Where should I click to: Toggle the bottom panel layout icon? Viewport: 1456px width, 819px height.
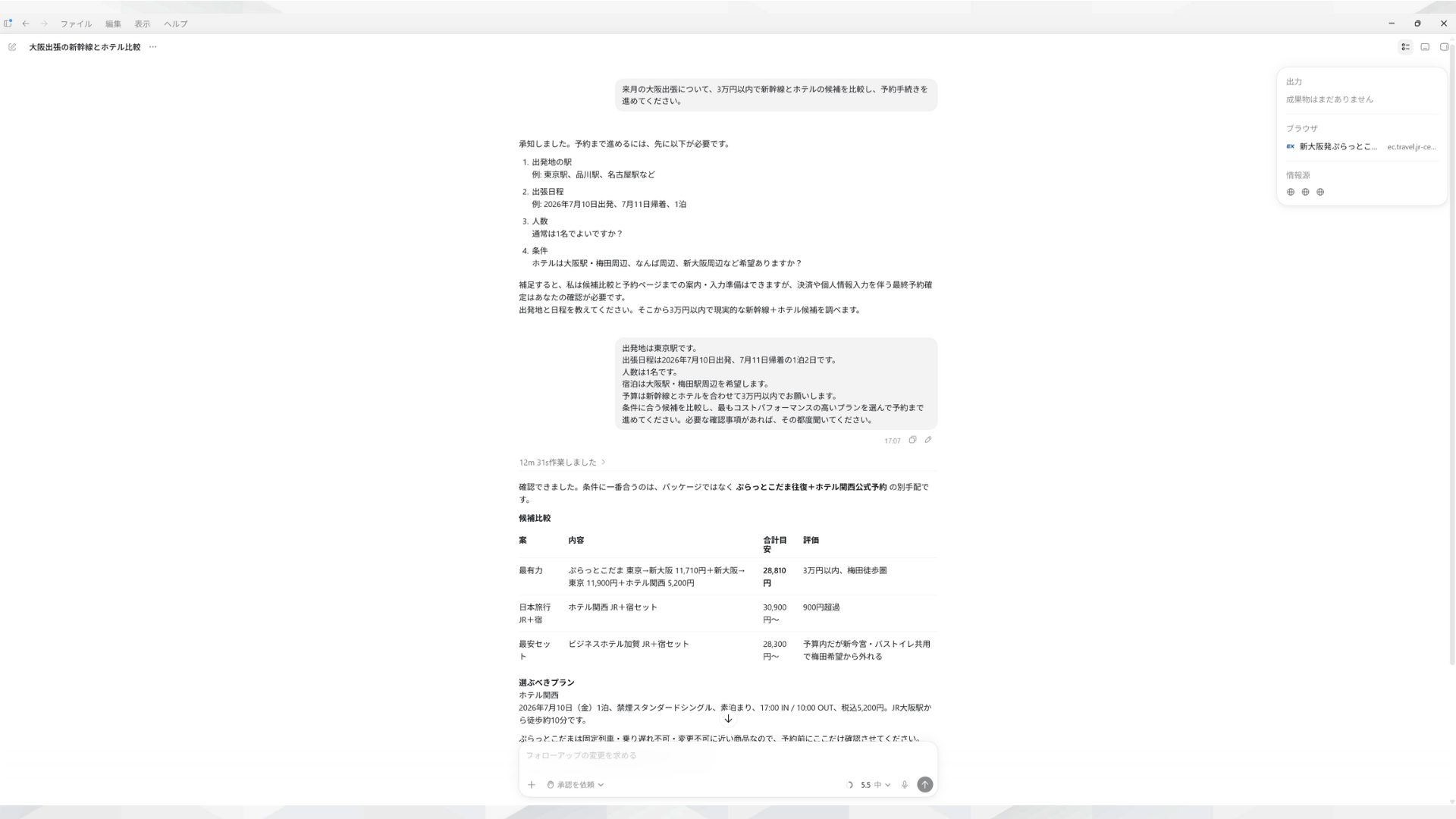pos(1425,47)
